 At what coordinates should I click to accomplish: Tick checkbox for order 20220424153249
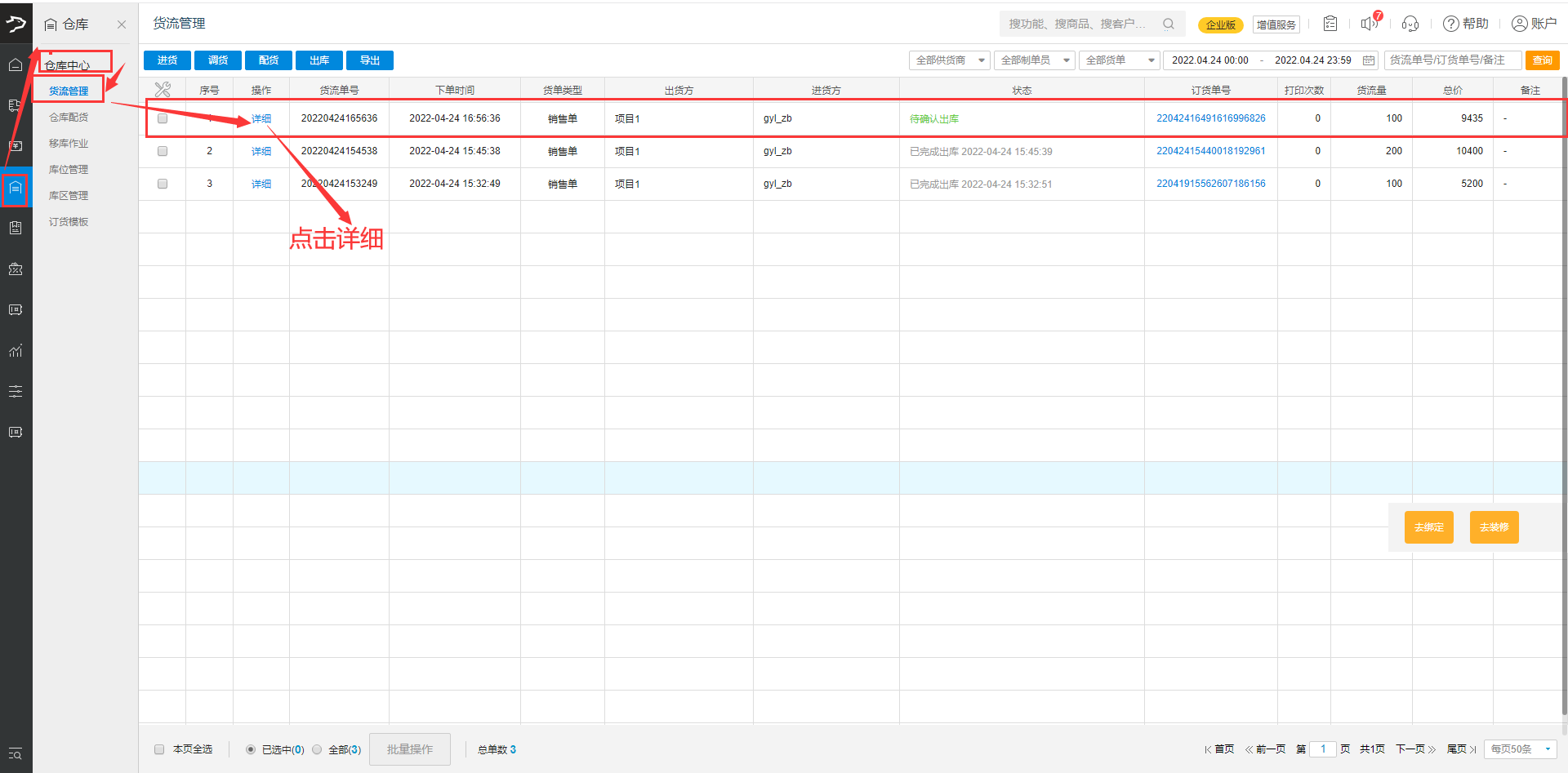click(163, 184)
